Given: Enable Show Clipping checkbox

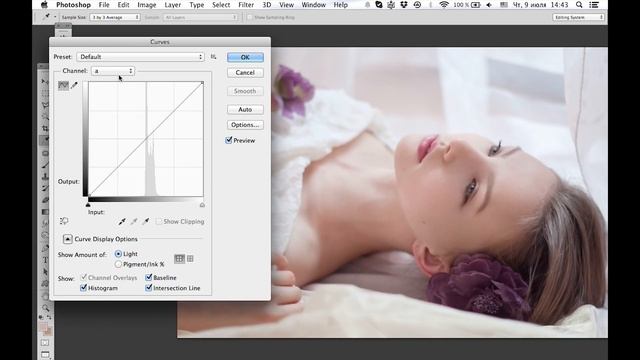Looking at the screenshot, I should [159, 221].
